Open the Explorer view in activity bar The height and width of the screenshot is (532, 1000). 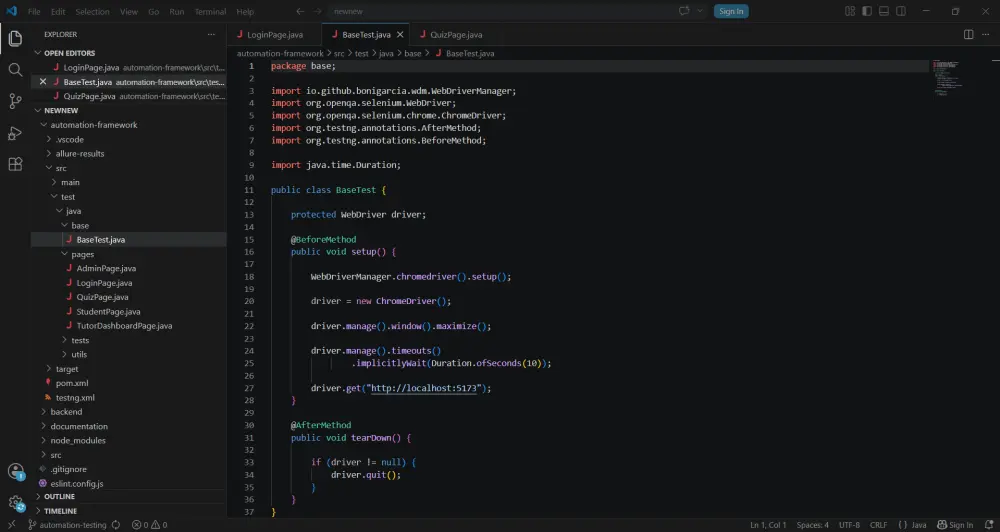click(x=15, y=38)
